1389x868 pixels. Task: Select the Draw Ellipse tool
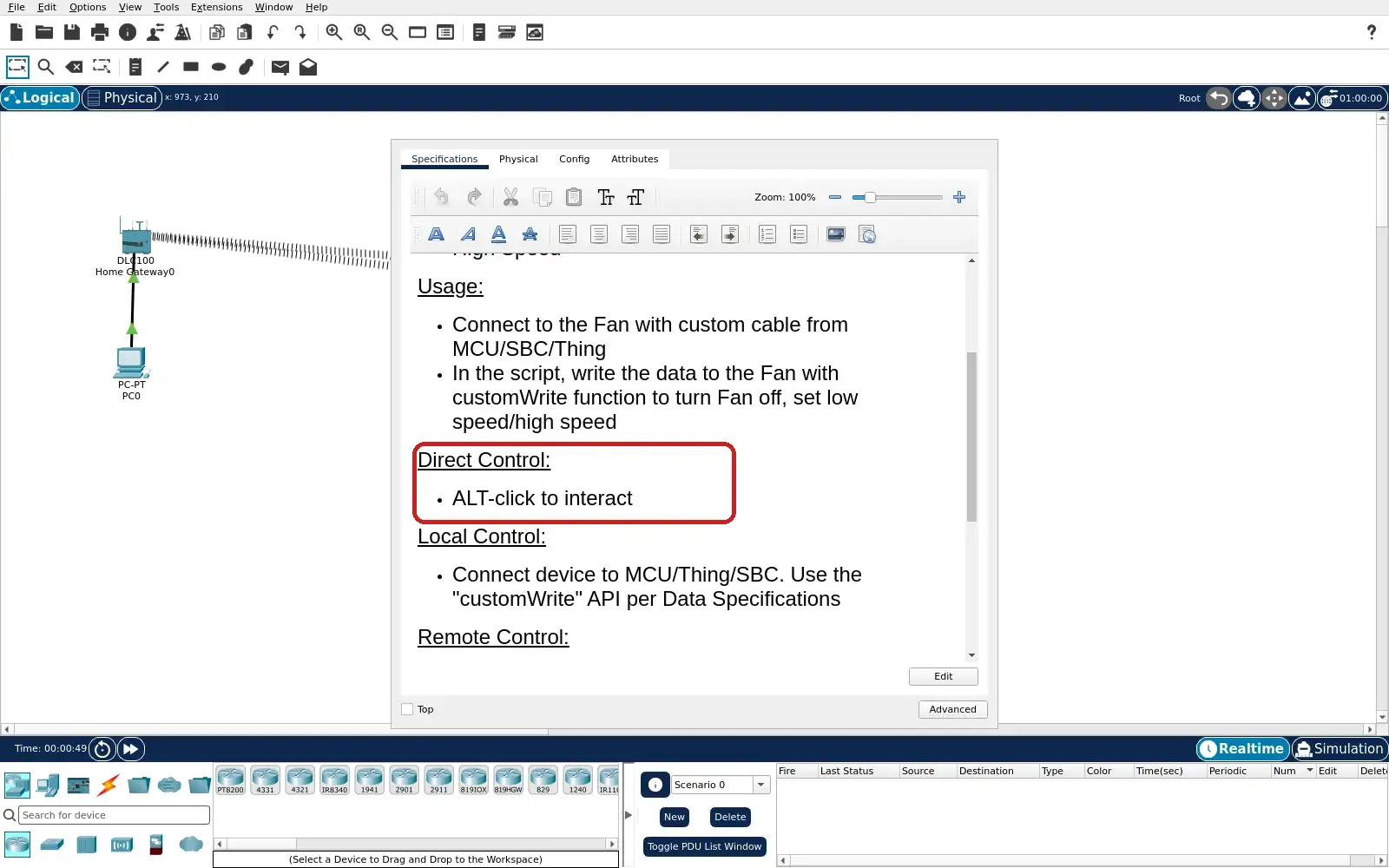[219, 67]
